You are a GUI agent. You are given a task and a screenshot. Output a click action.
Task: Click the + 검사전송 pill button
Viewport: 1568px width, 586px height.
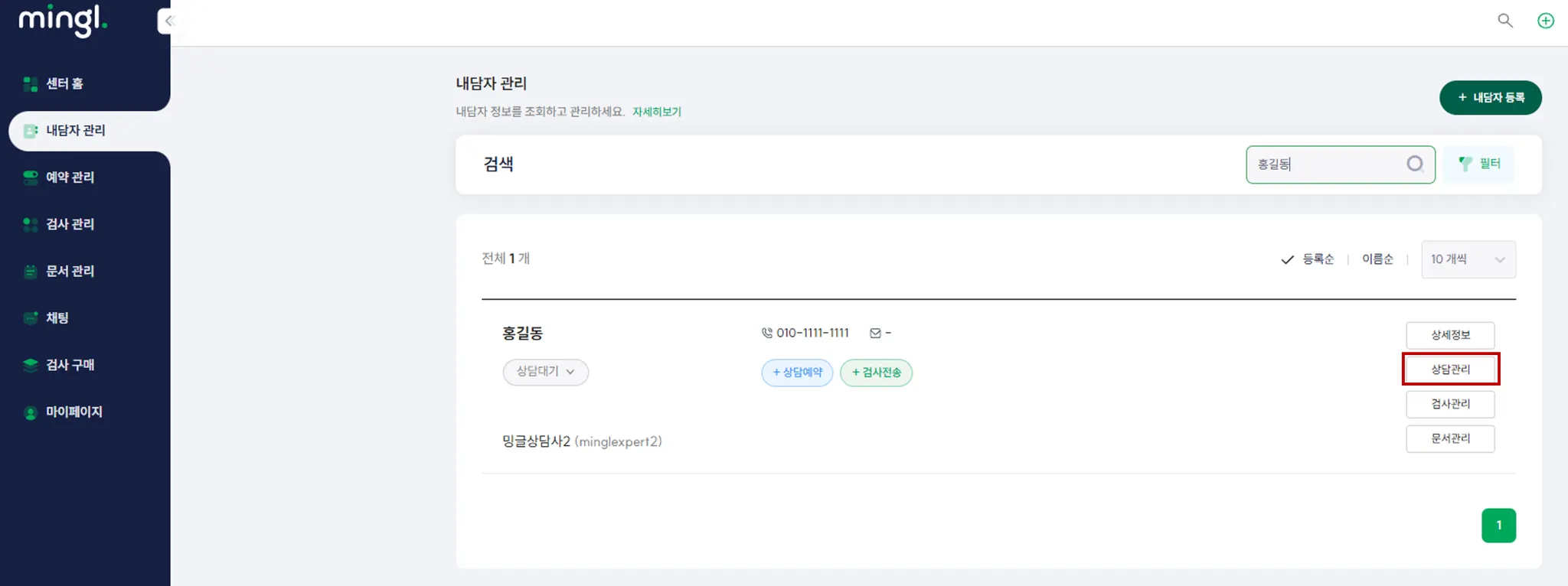[x=876, y=373]
